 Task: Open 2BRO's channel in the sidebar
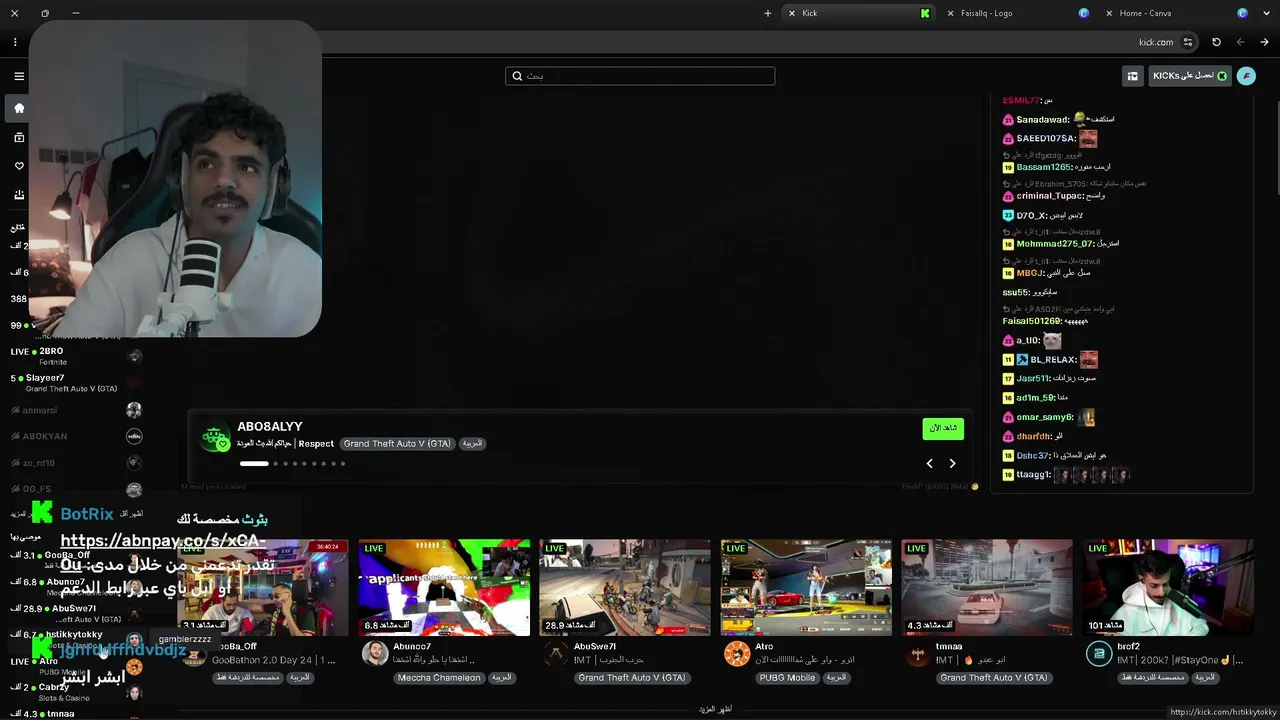(x=75, y=356)
